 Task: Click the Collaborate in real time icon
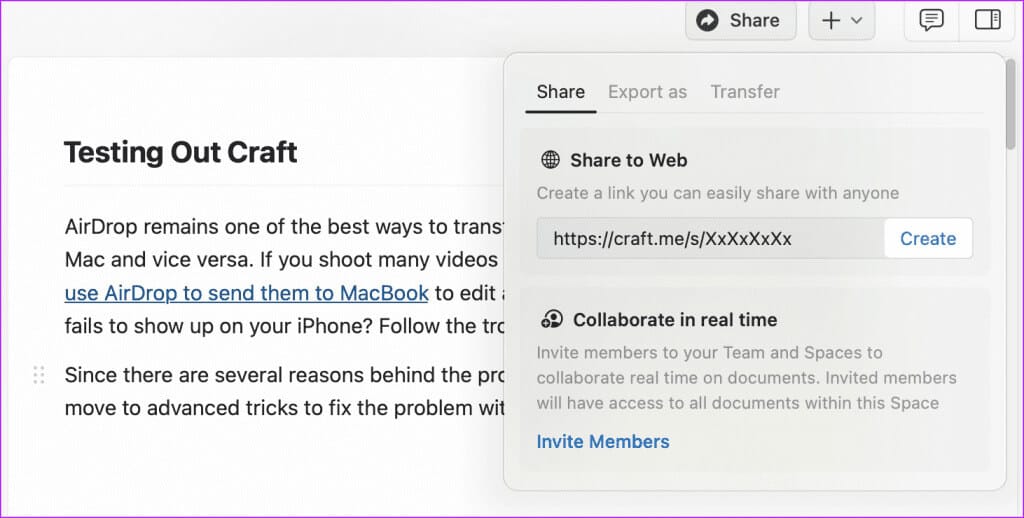(x=552, y=319)
